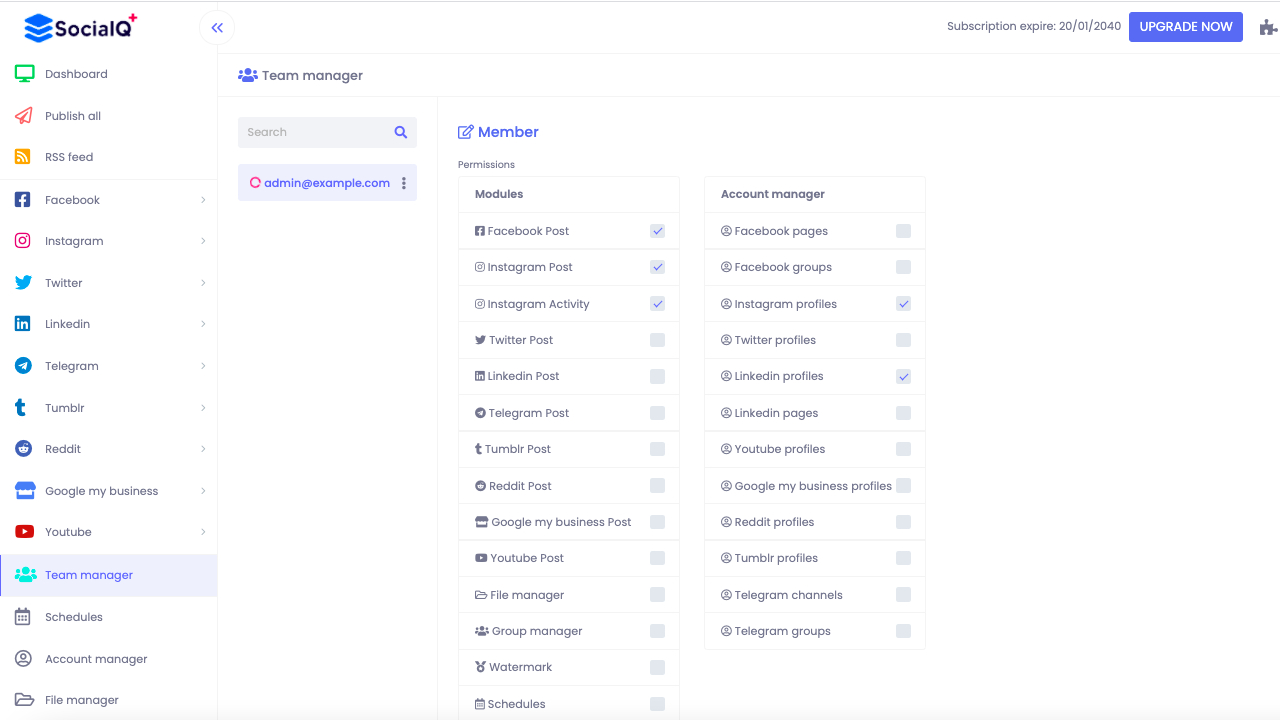Viewport: 1280px width, 720px height.
Task: Click the puzzle piece icon in header
Action: coord(1268,28)
